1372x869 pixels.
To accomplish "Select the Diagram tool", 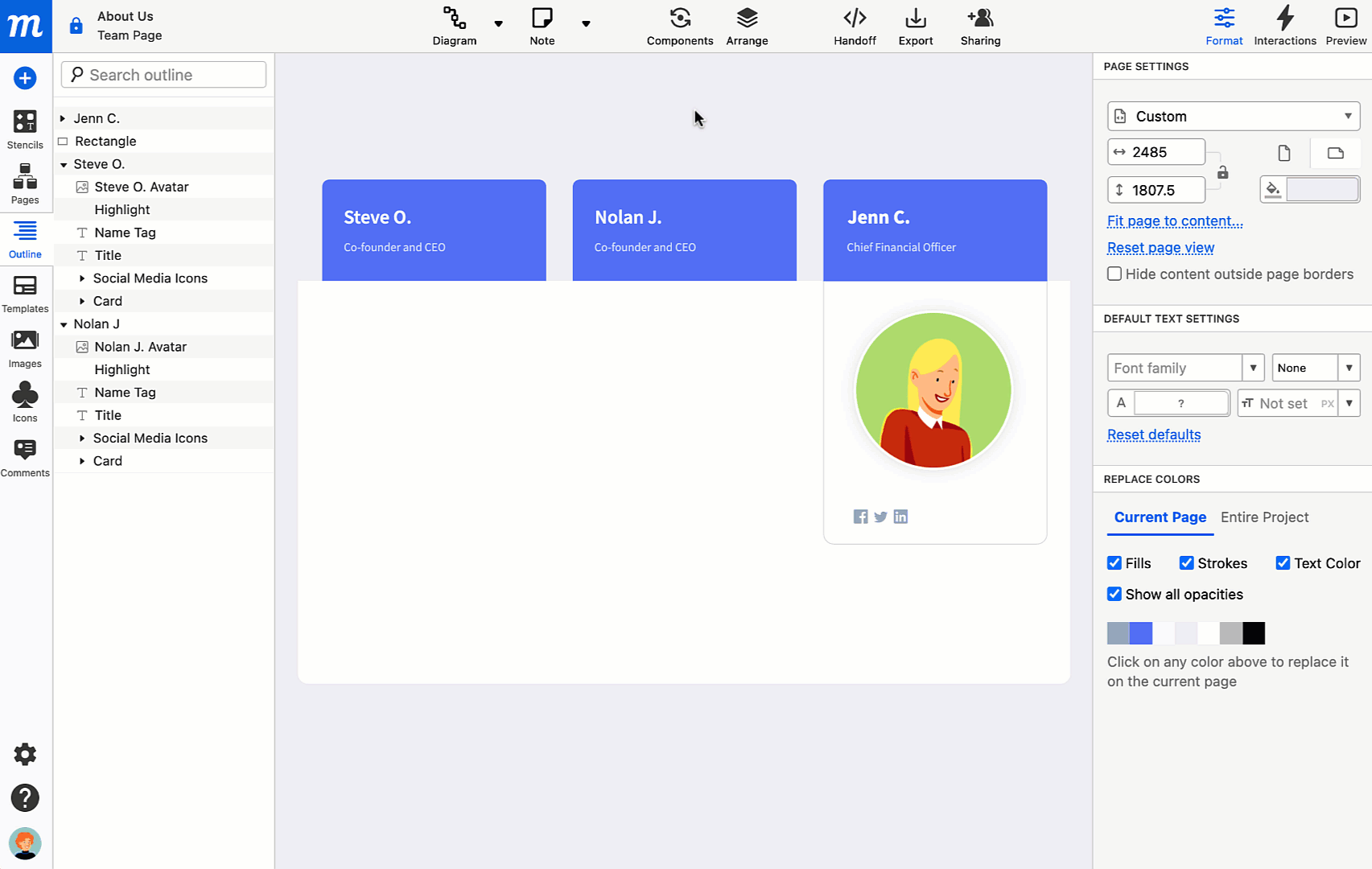I will [454, 24].
